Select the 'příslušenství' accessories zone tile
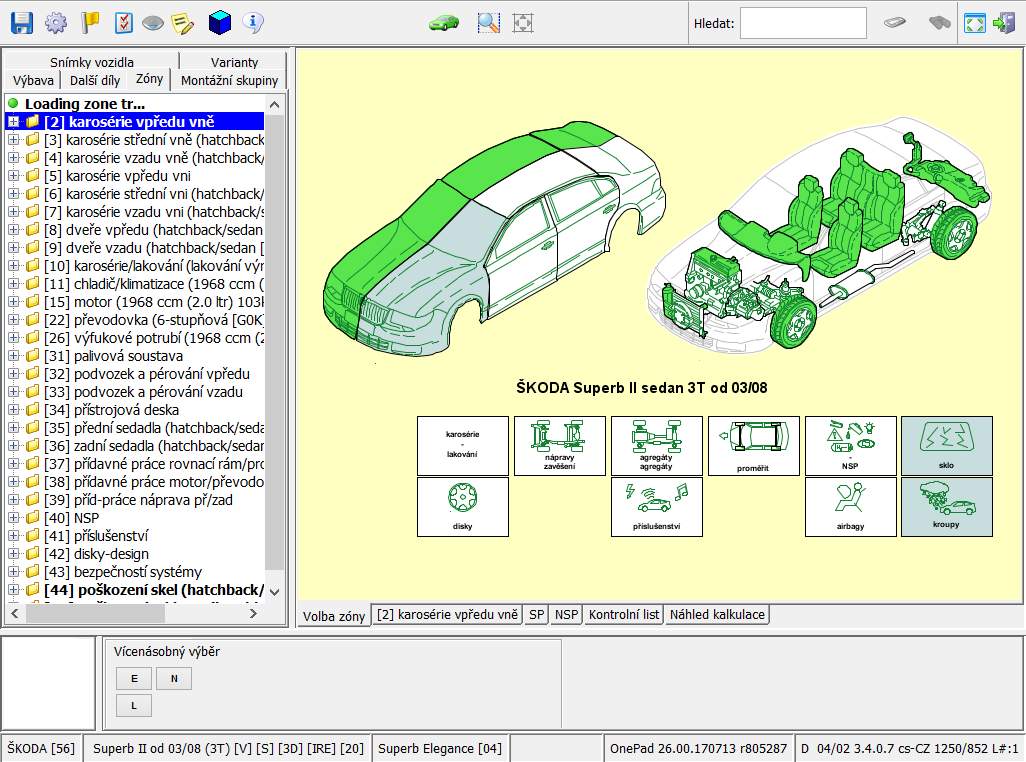Screen dimensions: 1026x762 tap(656, 507)
